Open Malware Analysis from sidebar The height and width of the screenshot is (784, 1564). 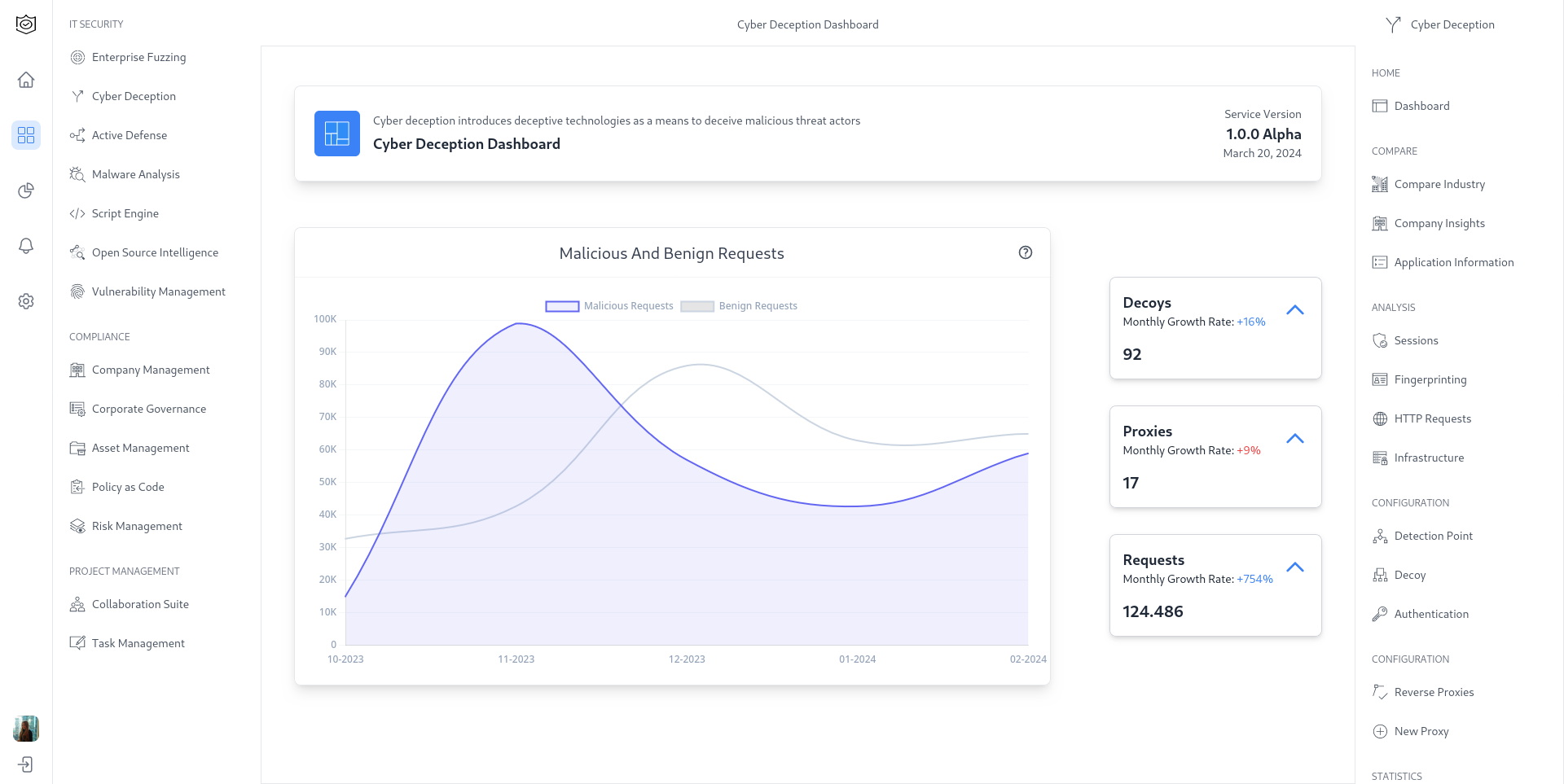[x=135, y=174]
